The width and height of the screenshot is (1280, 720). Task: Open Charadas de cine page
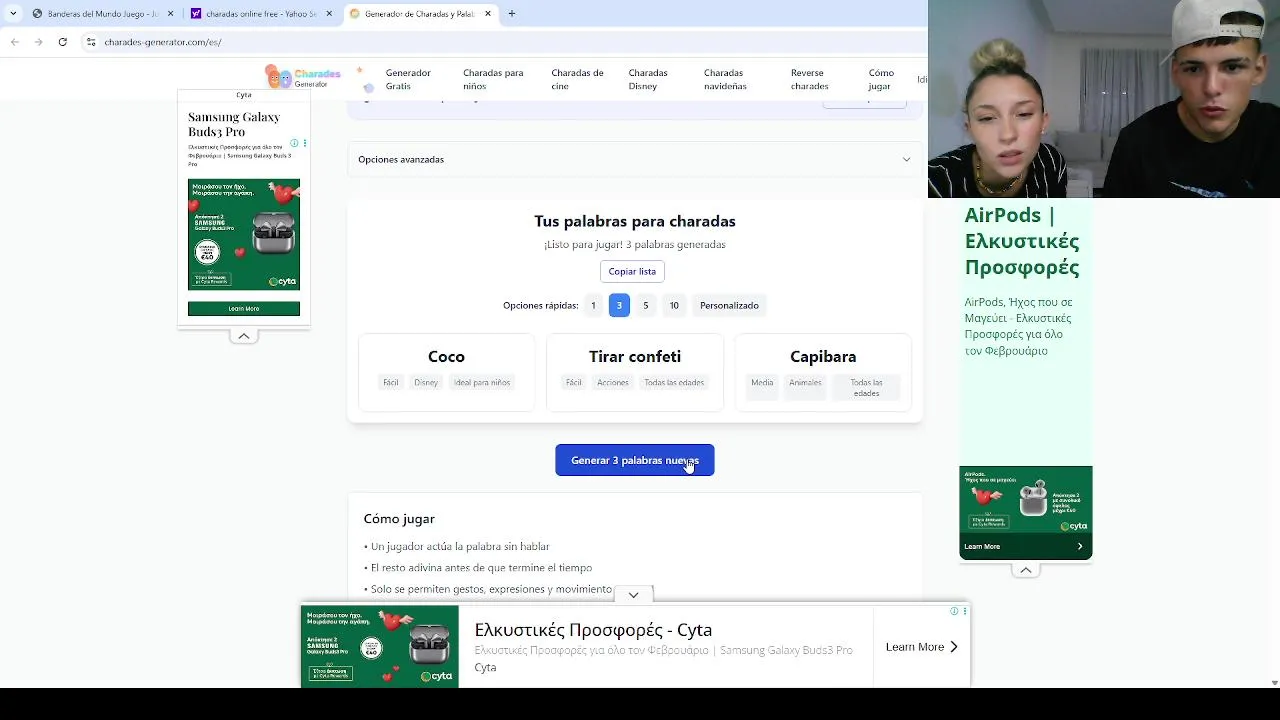pos(577,79)
